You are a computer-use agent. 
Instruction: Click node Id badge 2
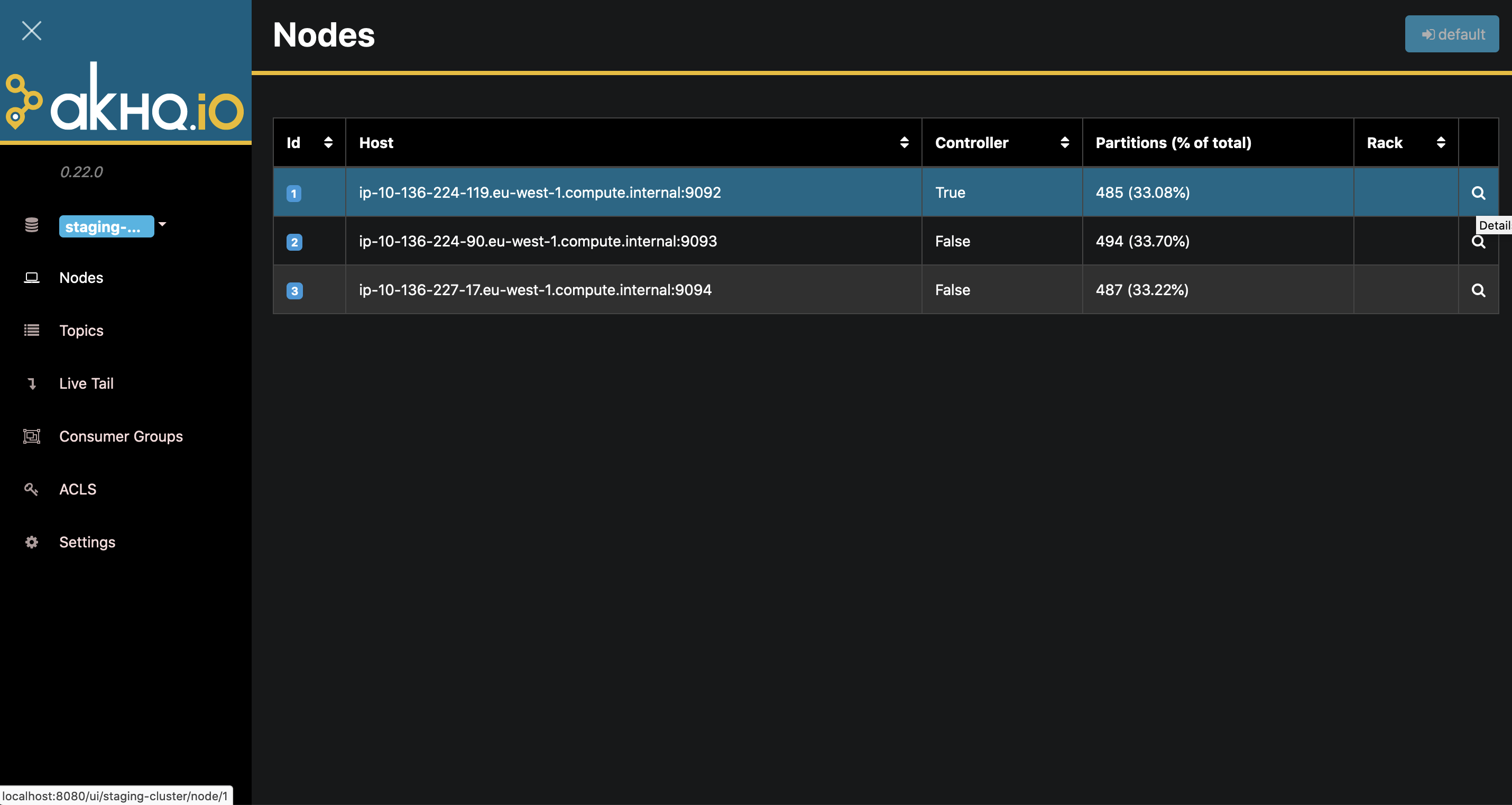[x=294, y=242]
